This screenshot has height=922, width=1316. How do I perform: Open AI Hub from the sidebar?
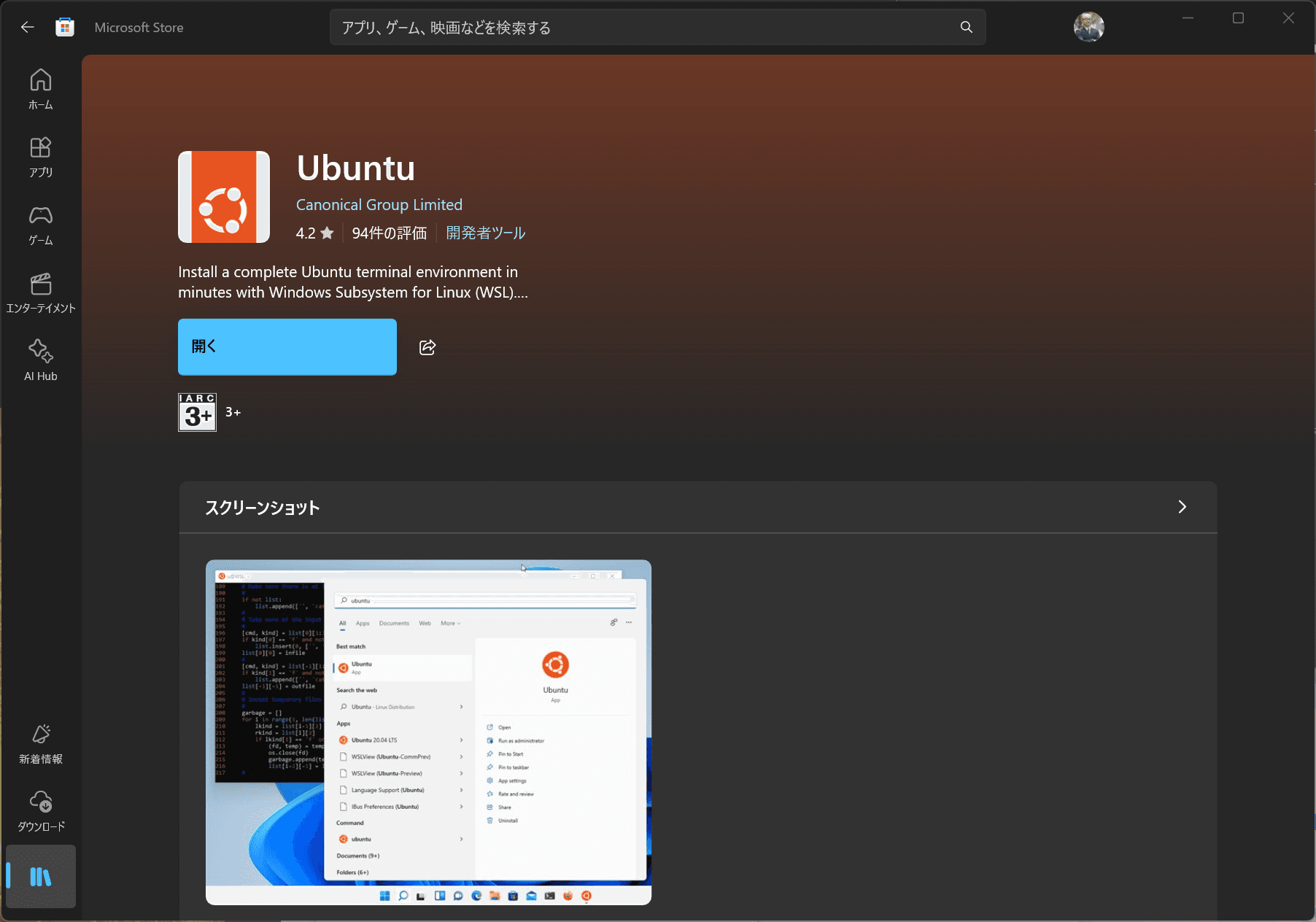point(41,360)
